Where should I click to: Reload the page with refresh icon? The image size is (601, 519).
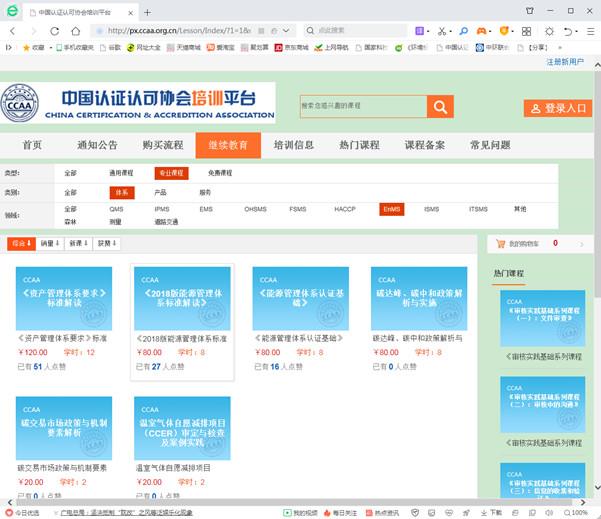click(x=50, y=31)
